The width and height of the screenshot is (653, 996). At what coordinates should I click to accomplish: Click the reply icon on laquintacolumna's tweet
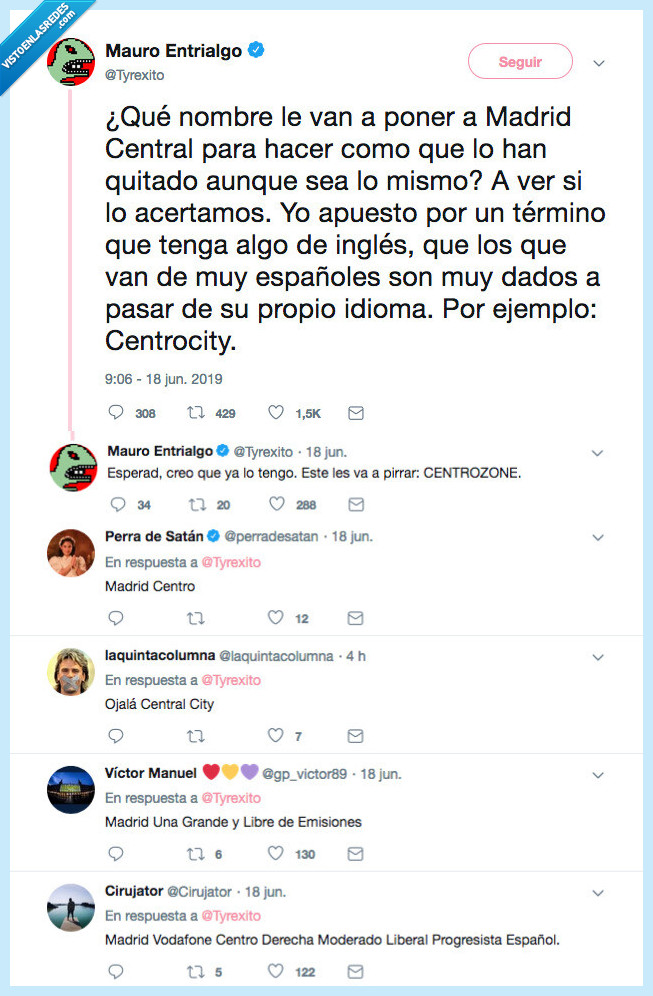click(x=116, y=736)
